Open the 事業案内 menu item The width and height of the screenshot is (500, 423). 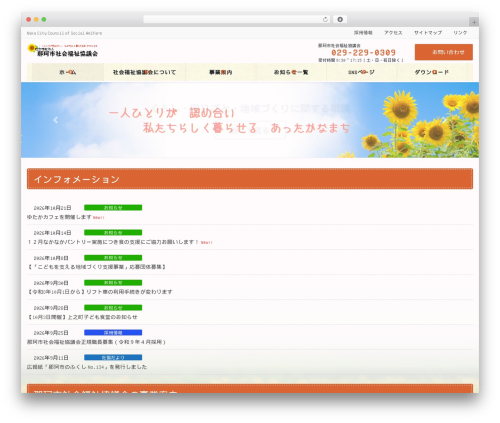(x=221, y=72)
